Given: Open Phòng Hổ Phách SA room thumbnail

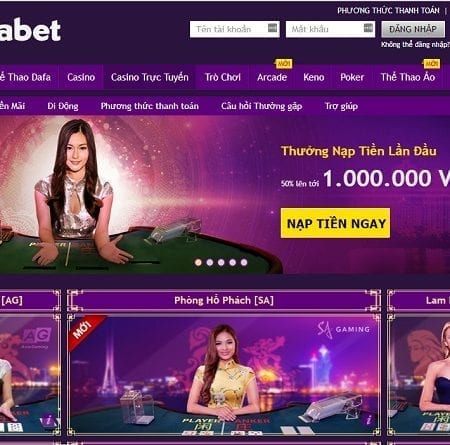Looking at the screenshot, I should click(224, 374).
